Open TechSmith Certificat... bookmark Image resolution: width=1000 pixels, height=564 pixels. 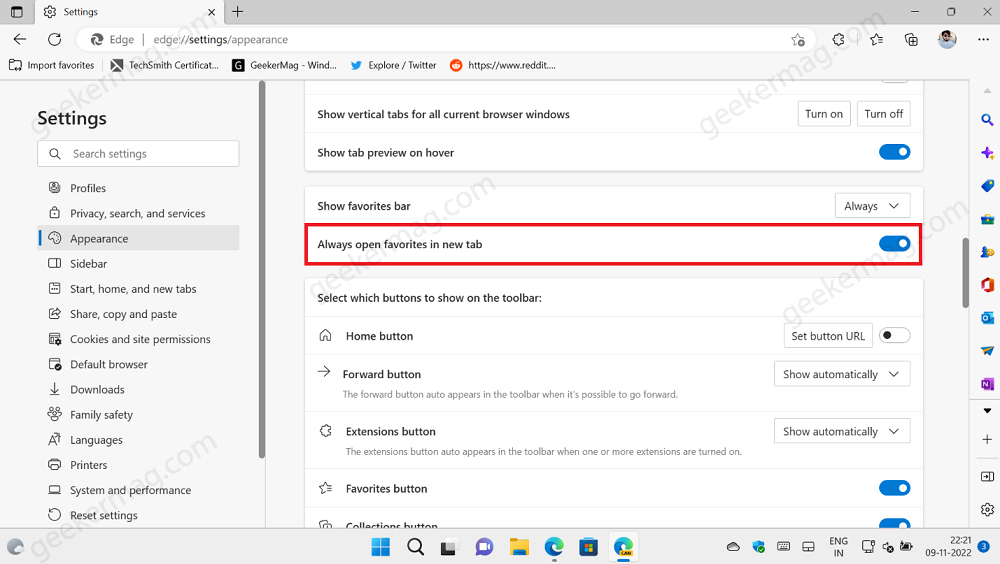(165, 65)
